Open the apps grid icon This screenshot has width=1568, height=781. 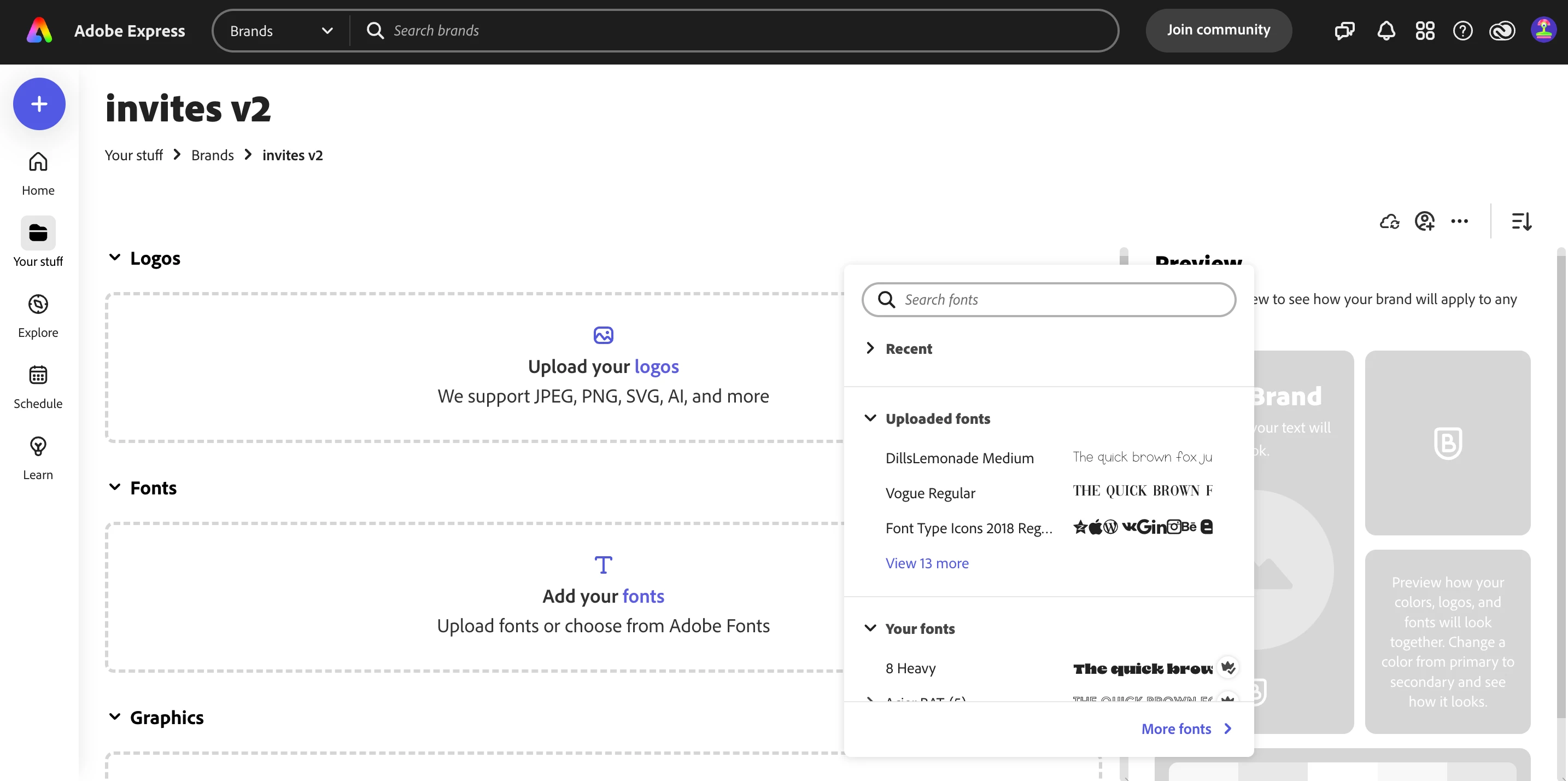tap(1424, 31)
